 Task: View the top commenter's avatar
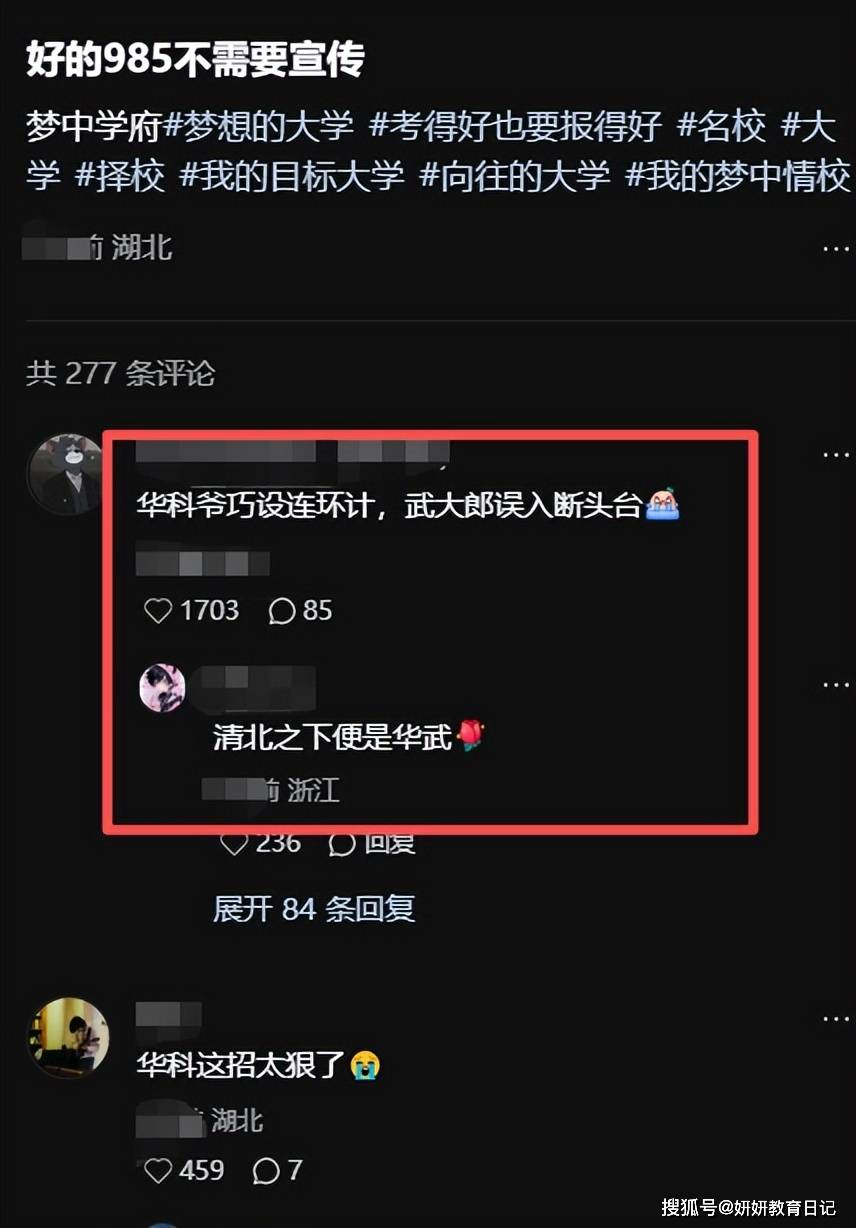(x=67, y=472)
